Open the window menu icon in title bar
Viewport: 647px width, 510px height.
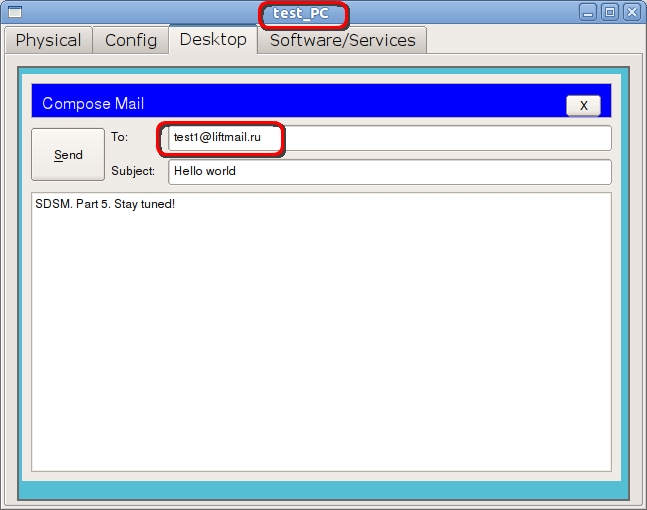(14, 13)
